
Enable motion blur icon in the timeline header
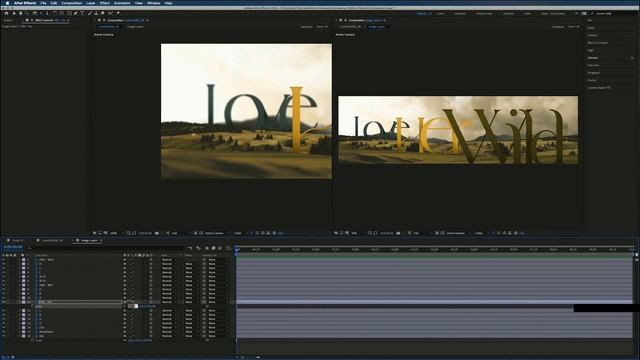coord(220,248)
